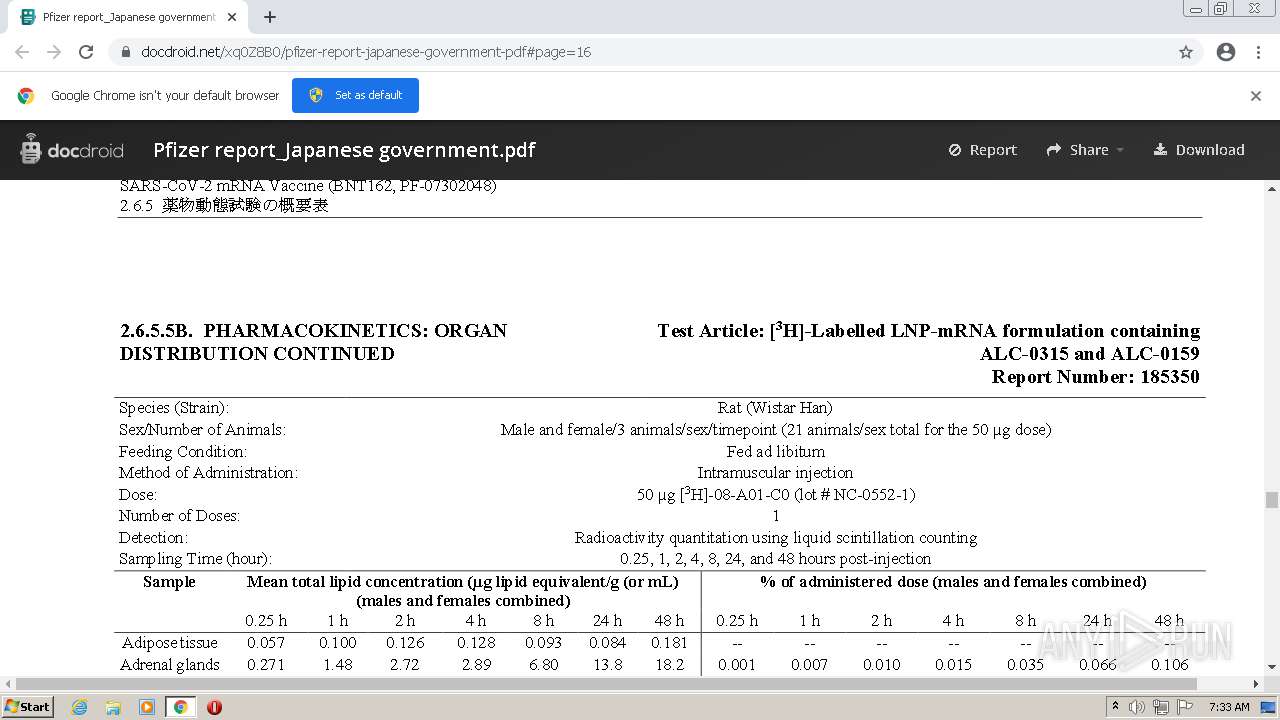Click the Japanese heading '2.6.5 薬物動態試験の概要表'
This screenshot has height=720, width=1280.
pyautogui.click(x=224, y=205)
